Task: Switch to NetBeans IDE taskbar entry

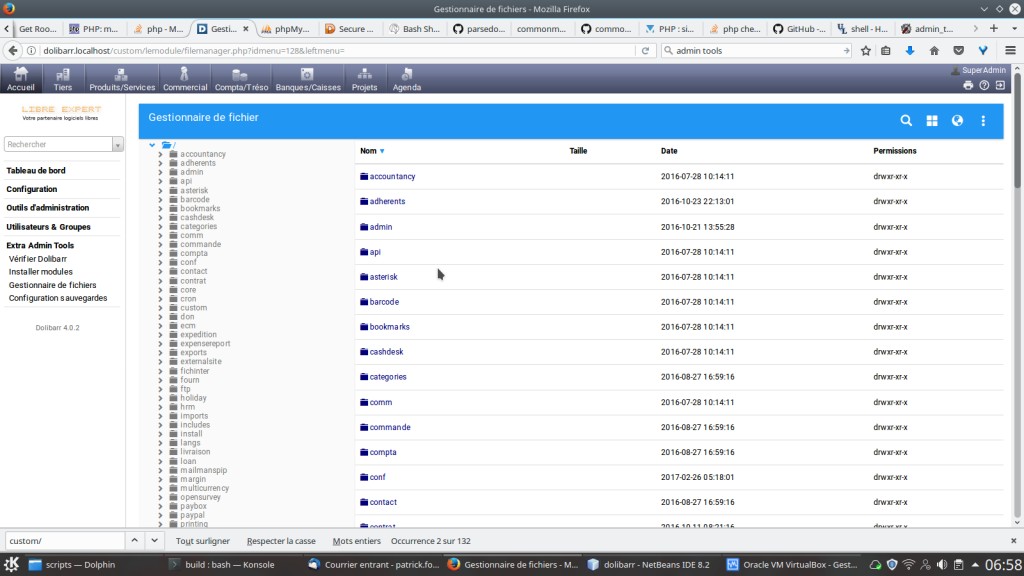Action: coord(648,565)
